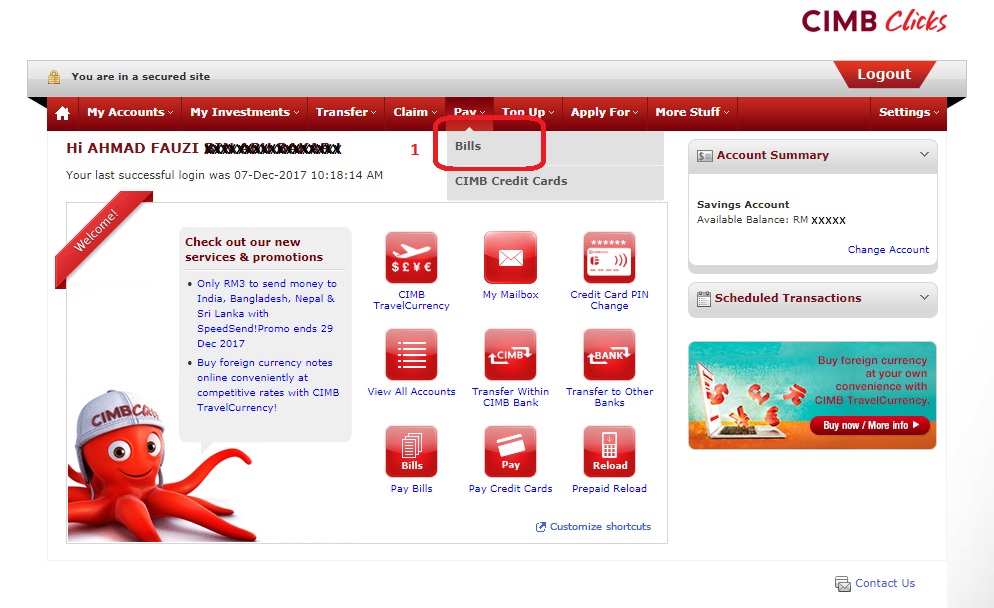Open Transfer Within CIMB Bank icon
Screen dimensions: 994x608
510,354
